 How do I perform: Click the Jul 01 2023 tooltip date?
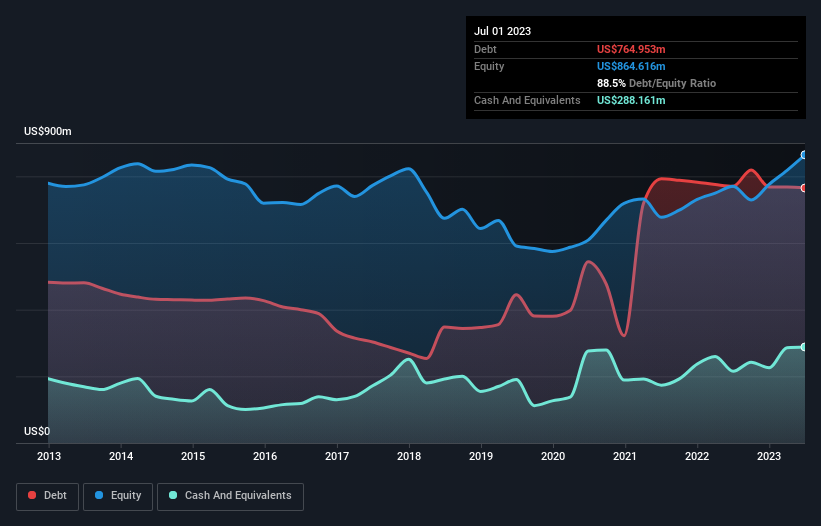[x=503, y=31]
